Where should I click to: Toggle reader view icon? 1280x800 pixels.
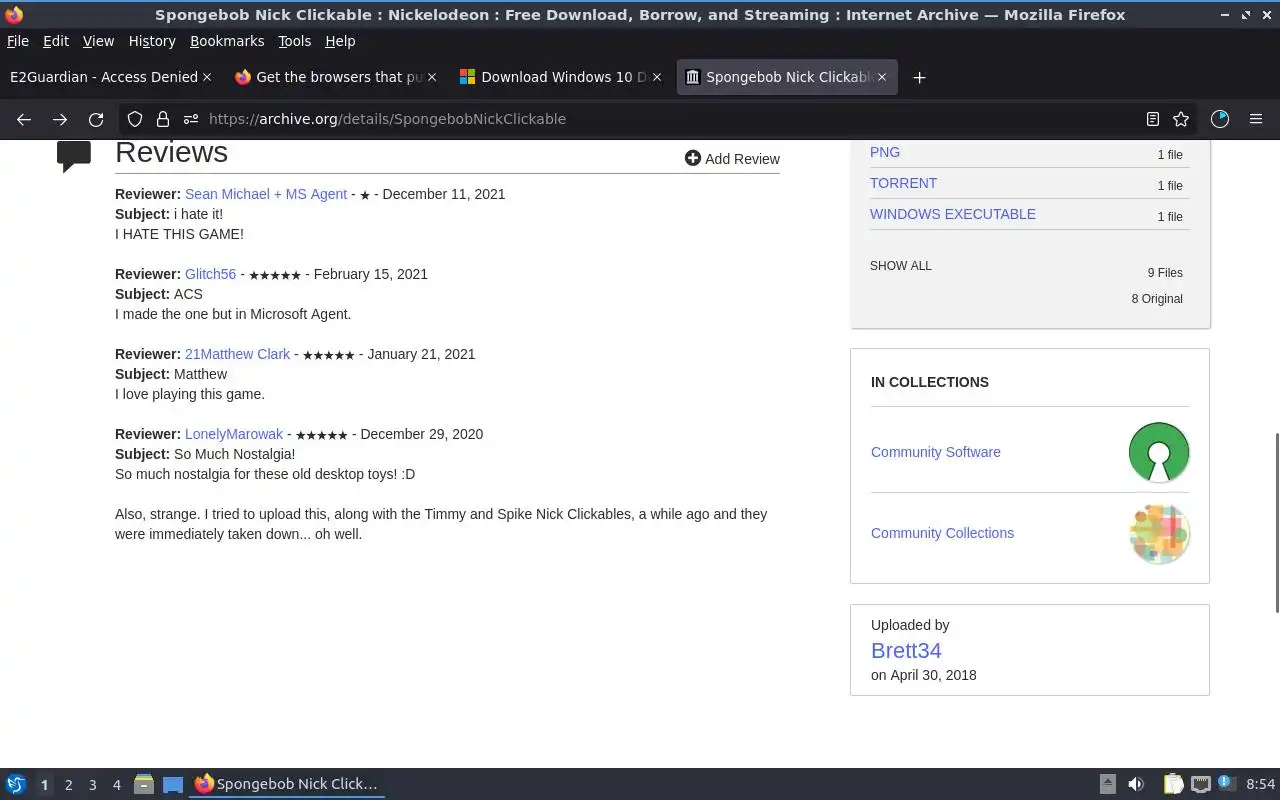click(1152, 119)
